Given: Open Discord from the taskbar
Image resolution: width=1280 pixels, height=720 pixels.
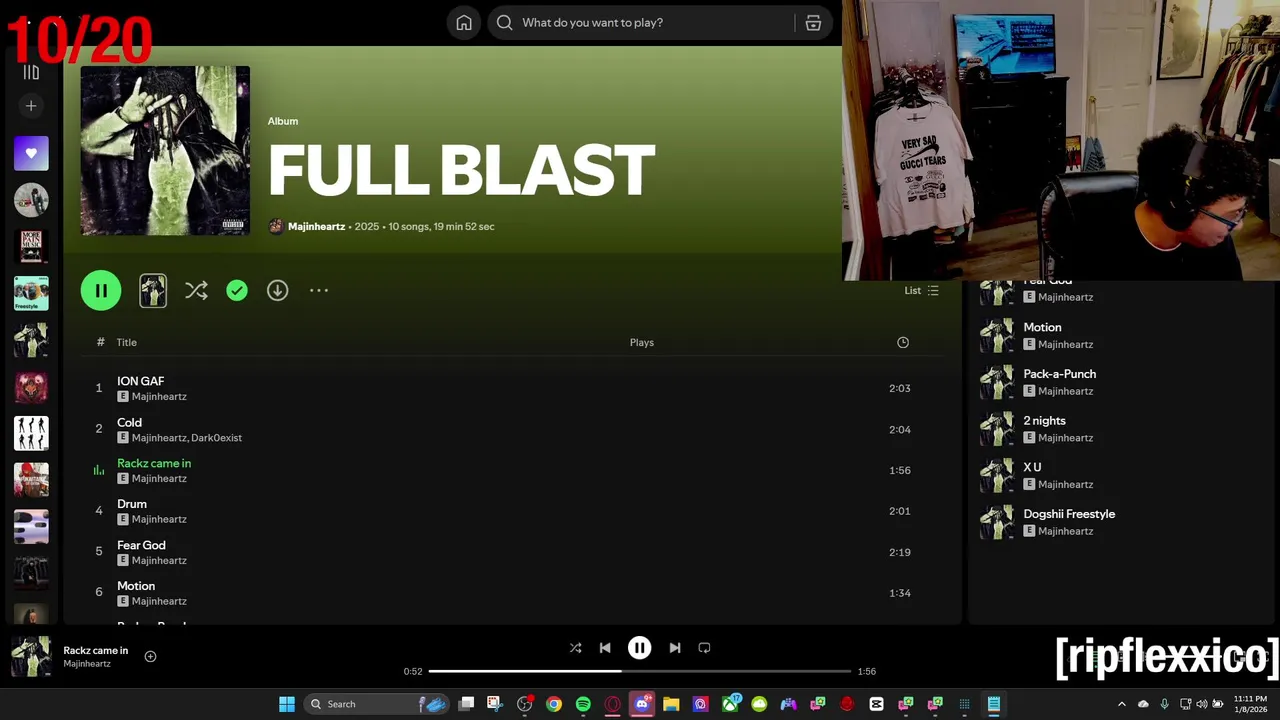Looking at the screenshot, I should [642, 704].
